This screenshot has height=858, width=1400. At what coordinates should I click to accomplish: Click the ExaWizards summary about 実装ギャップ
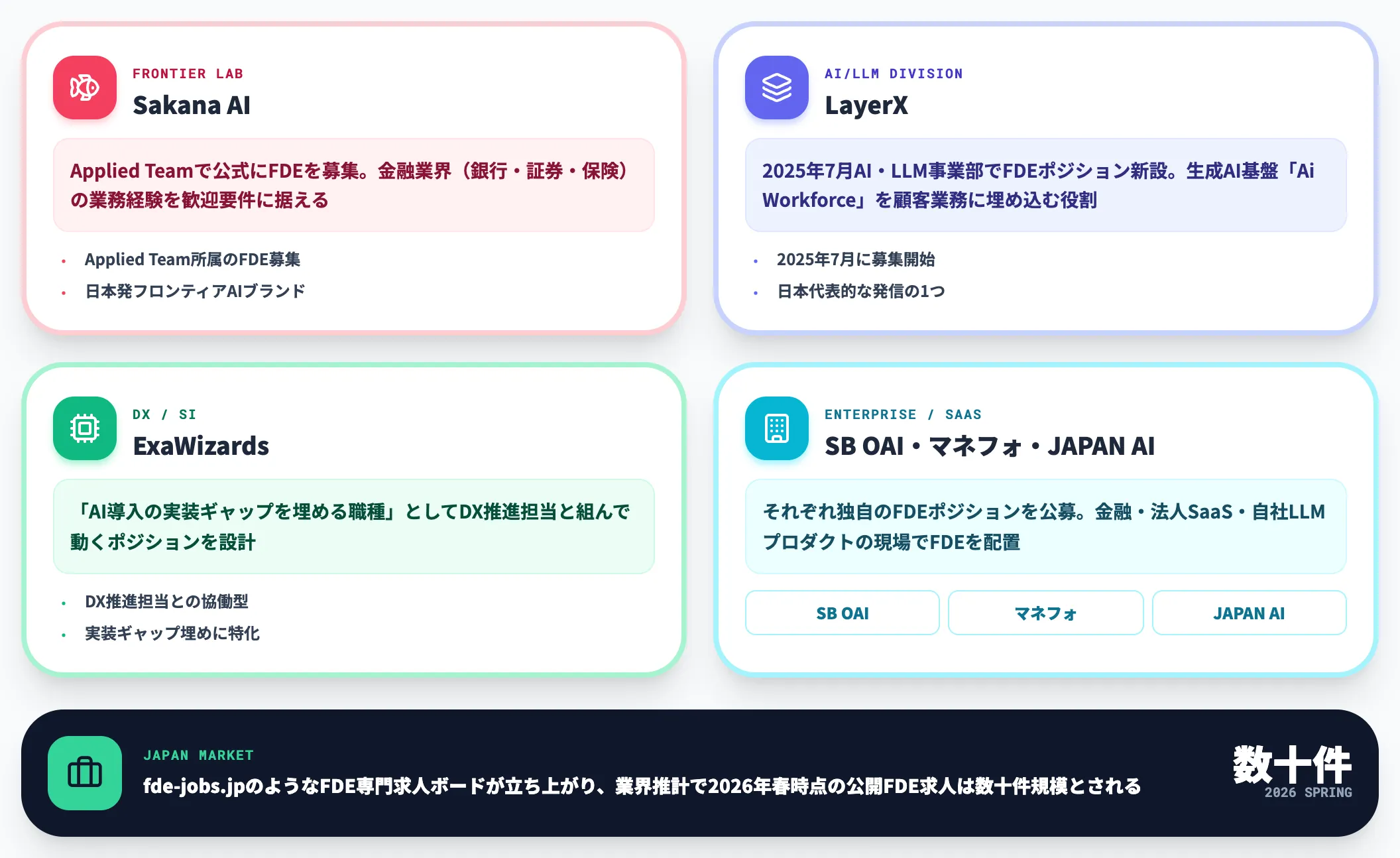354,526
